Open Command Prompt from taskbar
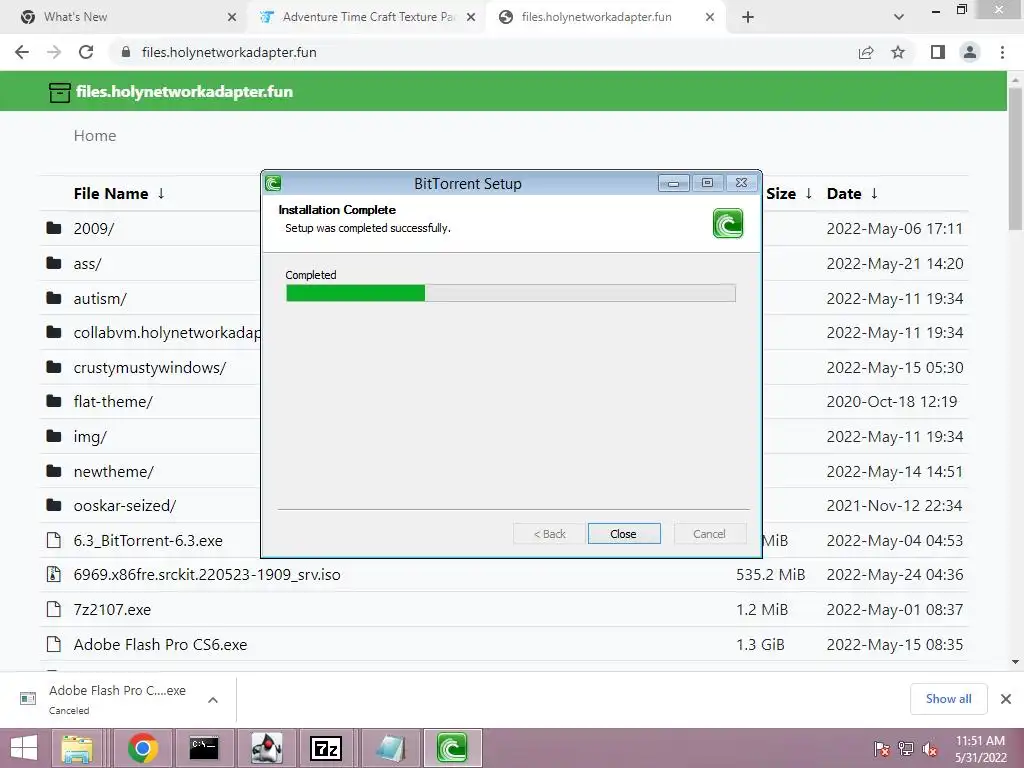Viewport: 1024px width, 768px height. point(204,748)
